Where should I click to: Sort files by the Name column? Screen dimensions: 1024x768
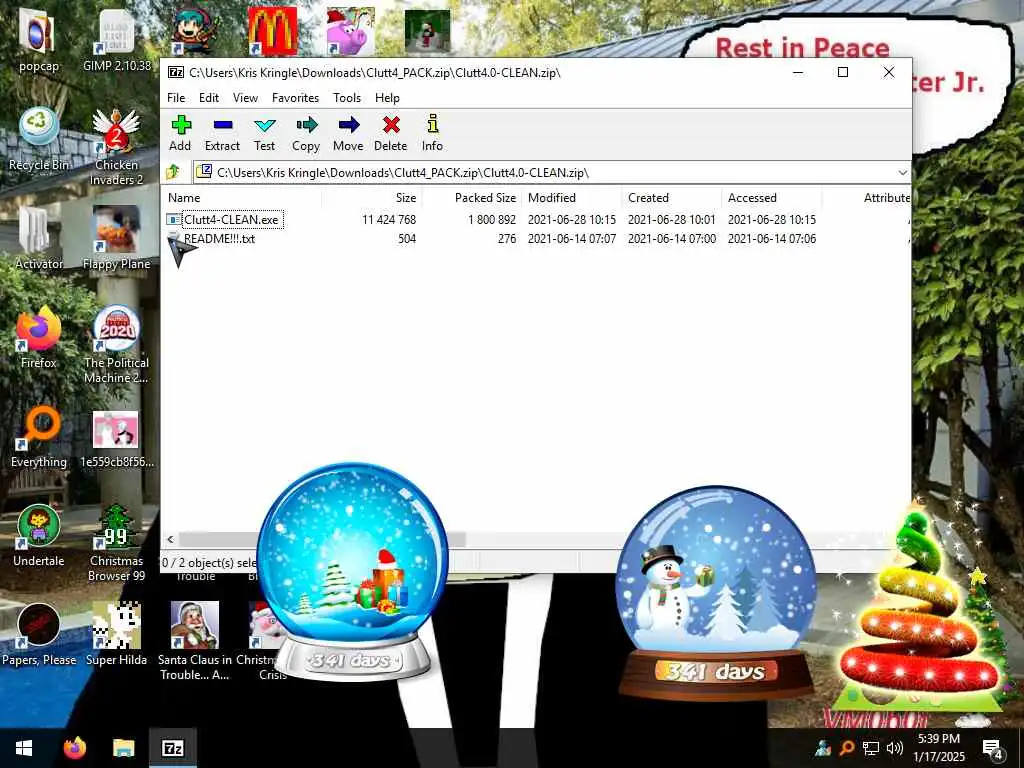click(x=242, y=198)
